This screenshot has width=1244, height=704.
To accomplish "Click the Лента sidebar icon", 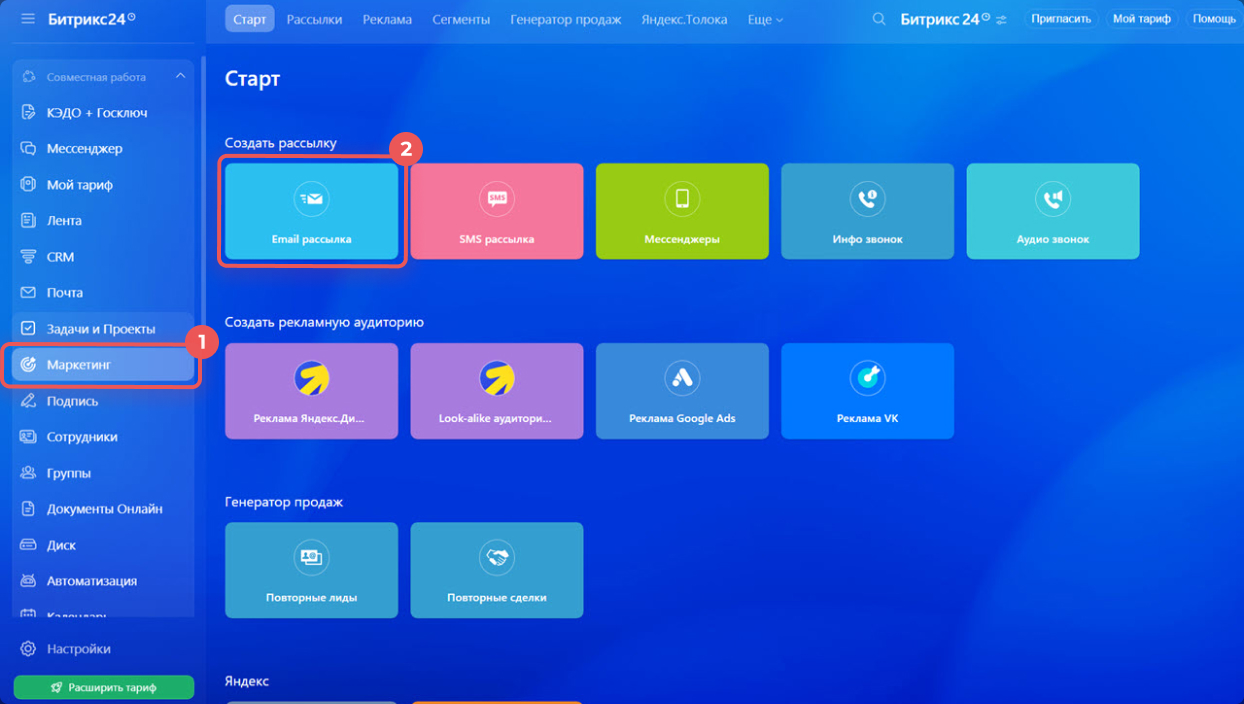I will pyautogui.click(x=28, y=221).
